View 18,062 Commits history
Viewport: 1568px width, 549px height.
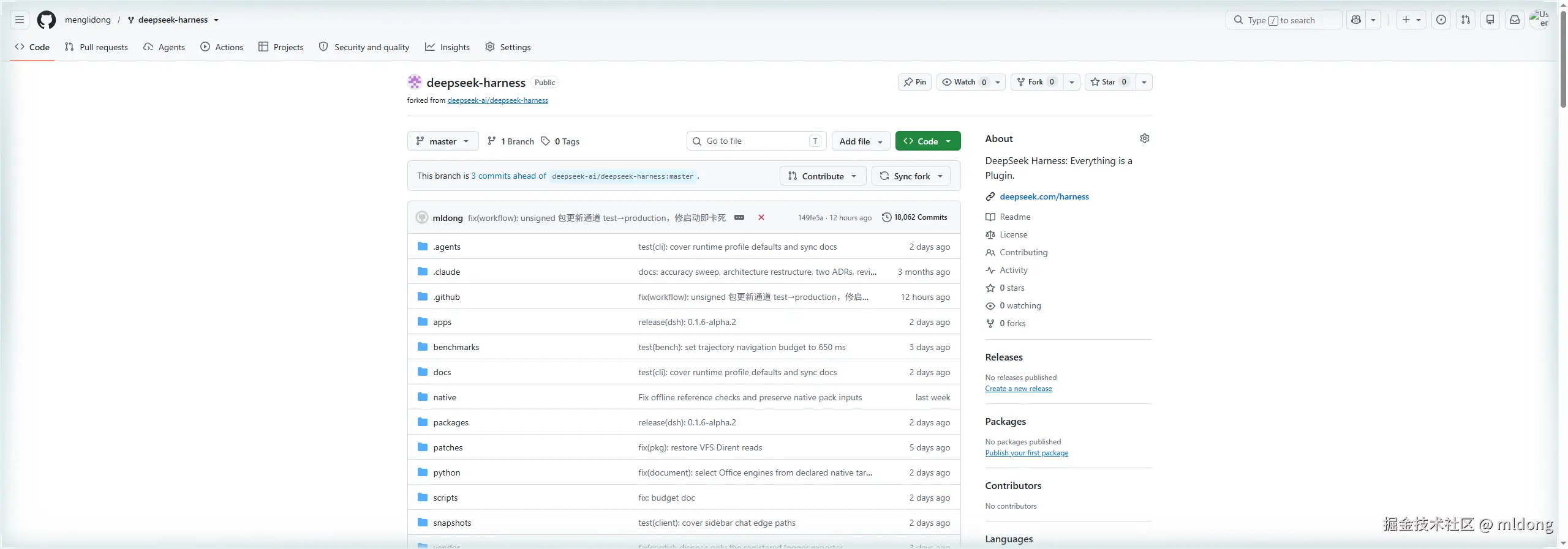[x=914, y=217]
